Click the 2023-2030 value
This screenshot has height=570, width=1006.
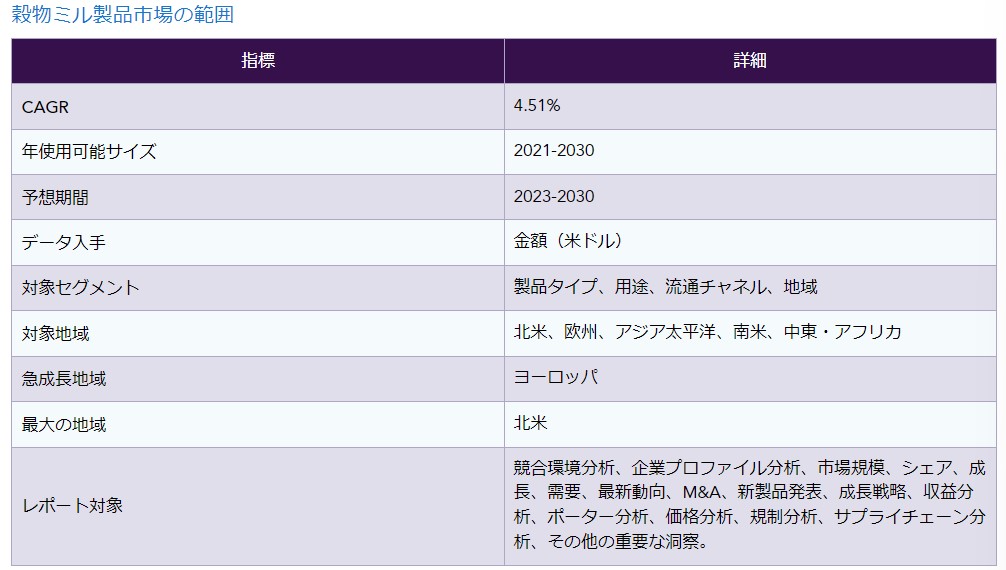point(554,196)
